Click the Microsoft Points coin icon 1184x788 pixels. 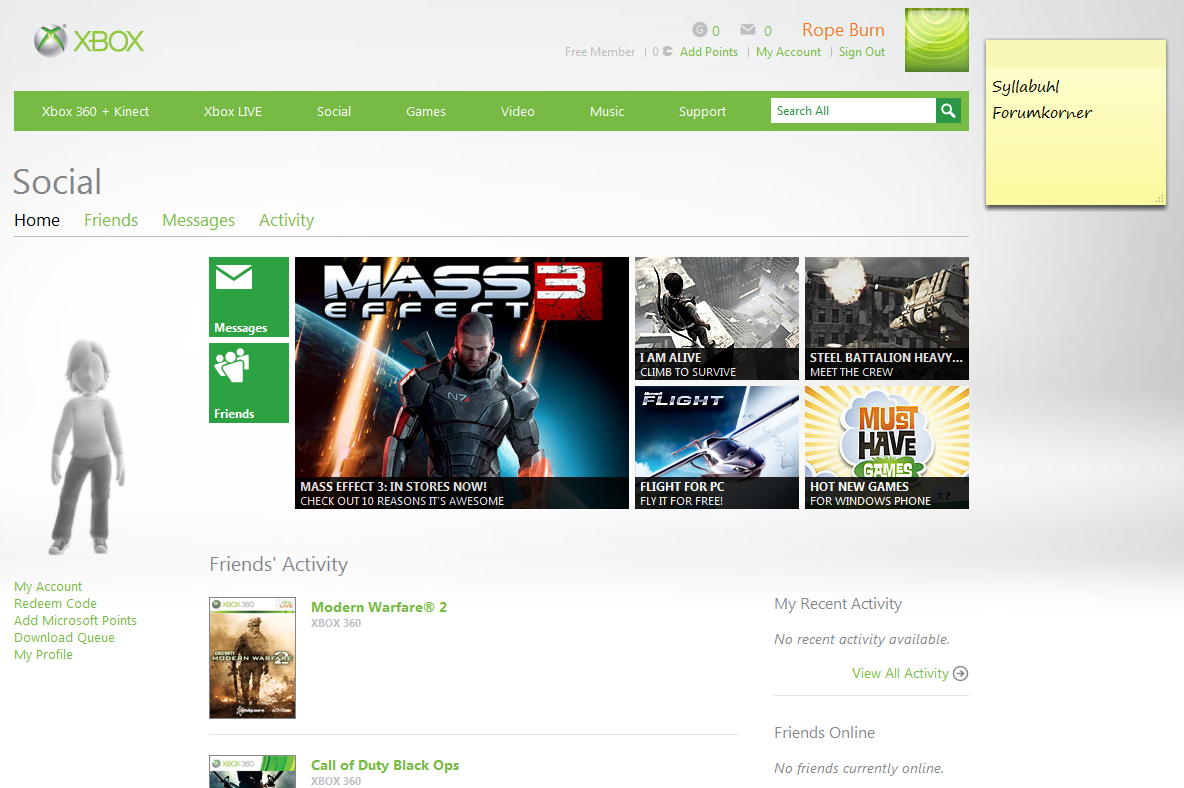[x=668, y=51]
